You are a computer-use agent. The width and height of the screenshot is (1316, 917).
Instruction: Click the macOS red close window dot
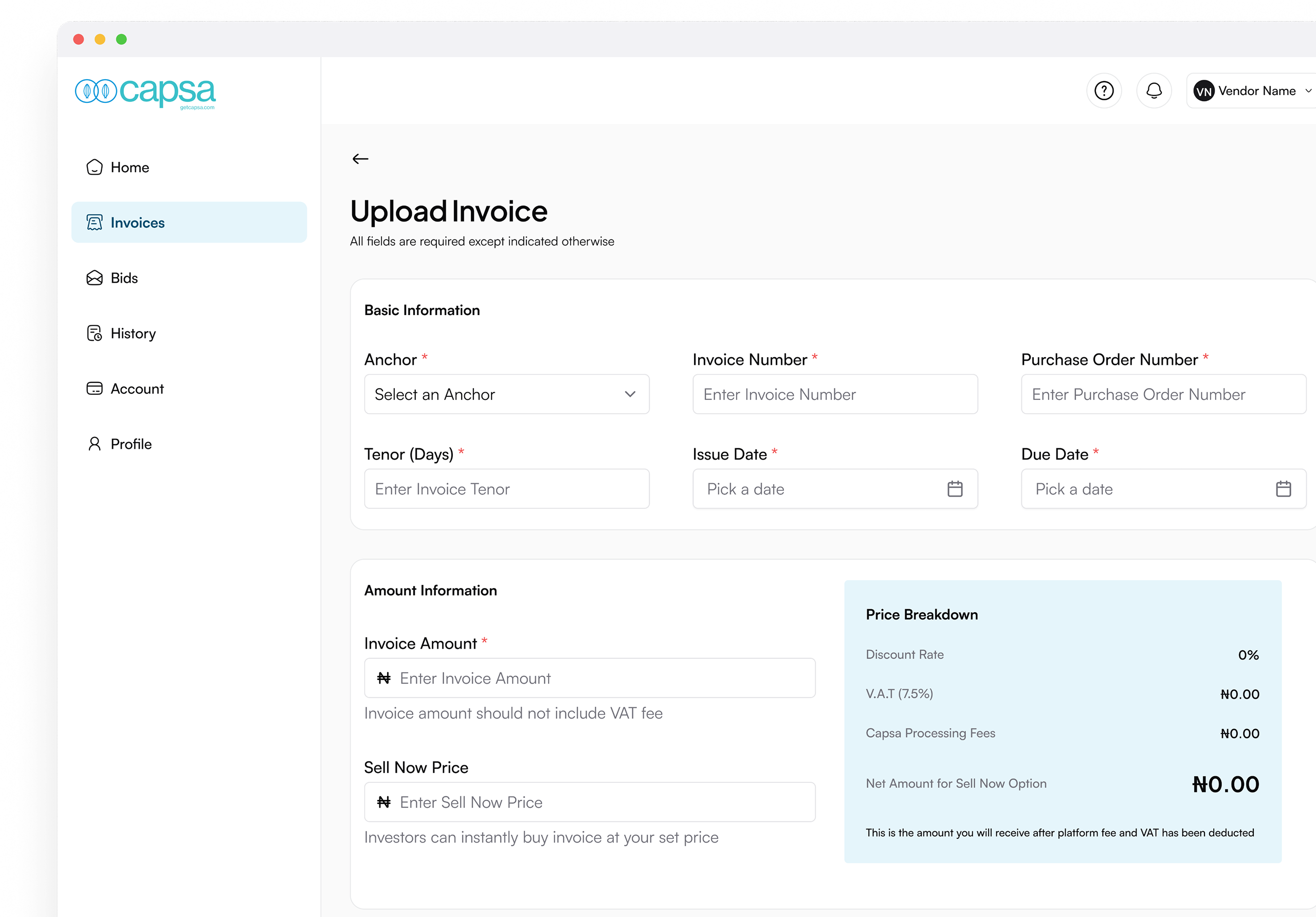[79, 39]
